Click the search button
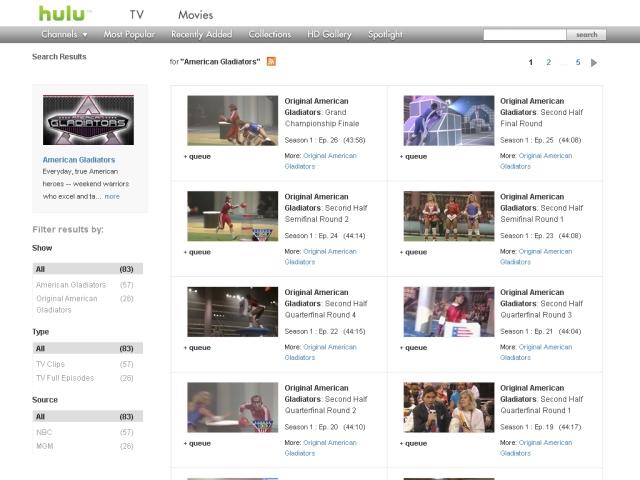The width and height of the screenshot is (640, 480). [587, 35]
